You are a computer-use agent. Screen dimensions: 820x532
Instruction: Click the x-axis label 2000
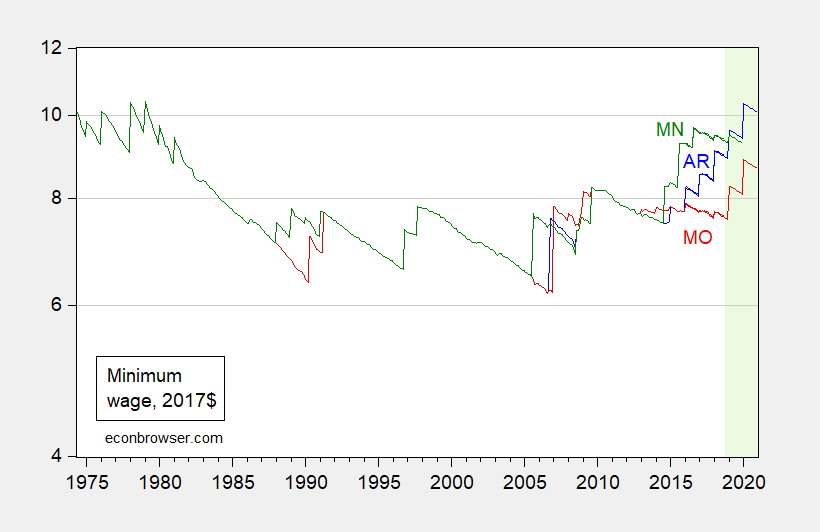452,482
